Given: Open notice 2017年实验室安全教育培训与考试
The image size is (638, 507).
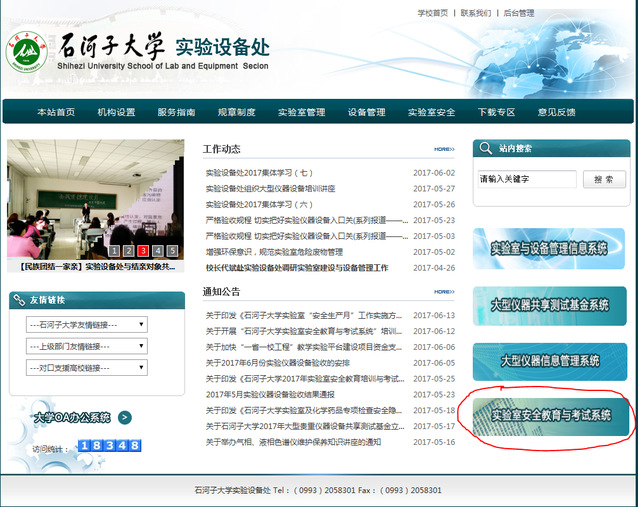Looking at the screenshot, I should (x=305, y=379).
